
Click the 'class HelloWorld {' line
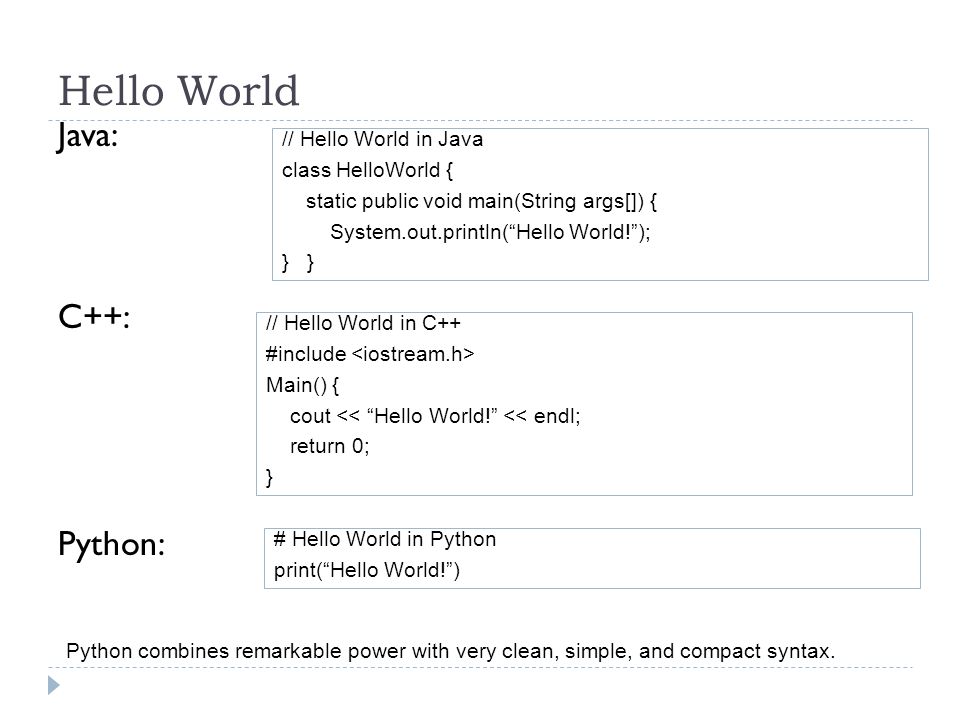coord(367,170)
